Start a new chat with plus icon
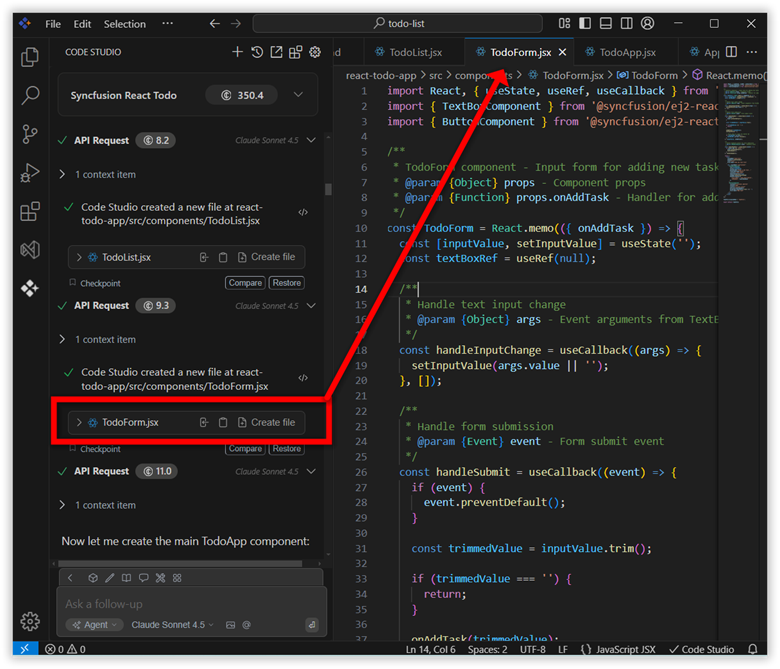This screenshot has height=669, width=780. coord(237,52)
